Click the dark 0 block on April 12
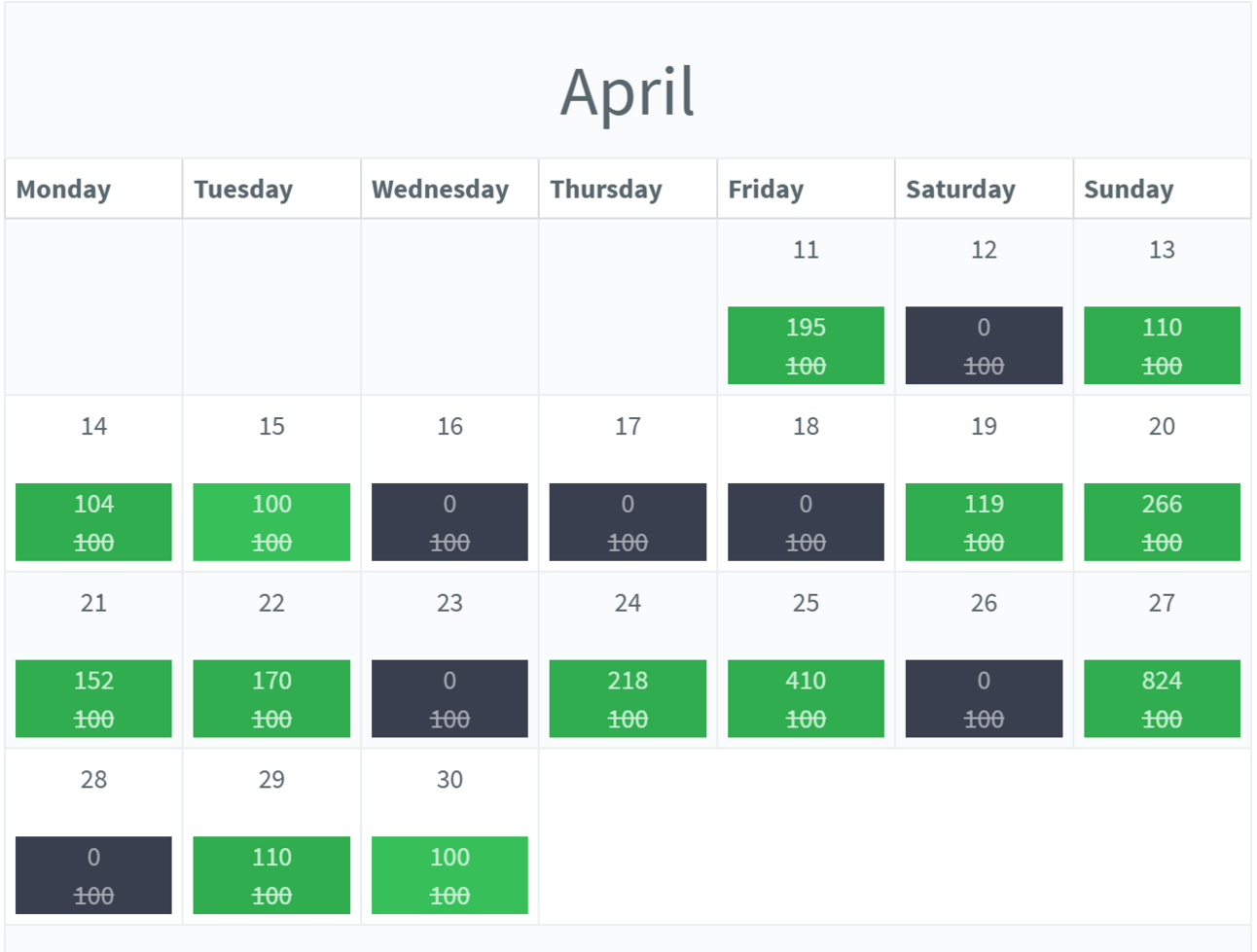This screenshot has height=952, width=1257. tap(984, 345)
